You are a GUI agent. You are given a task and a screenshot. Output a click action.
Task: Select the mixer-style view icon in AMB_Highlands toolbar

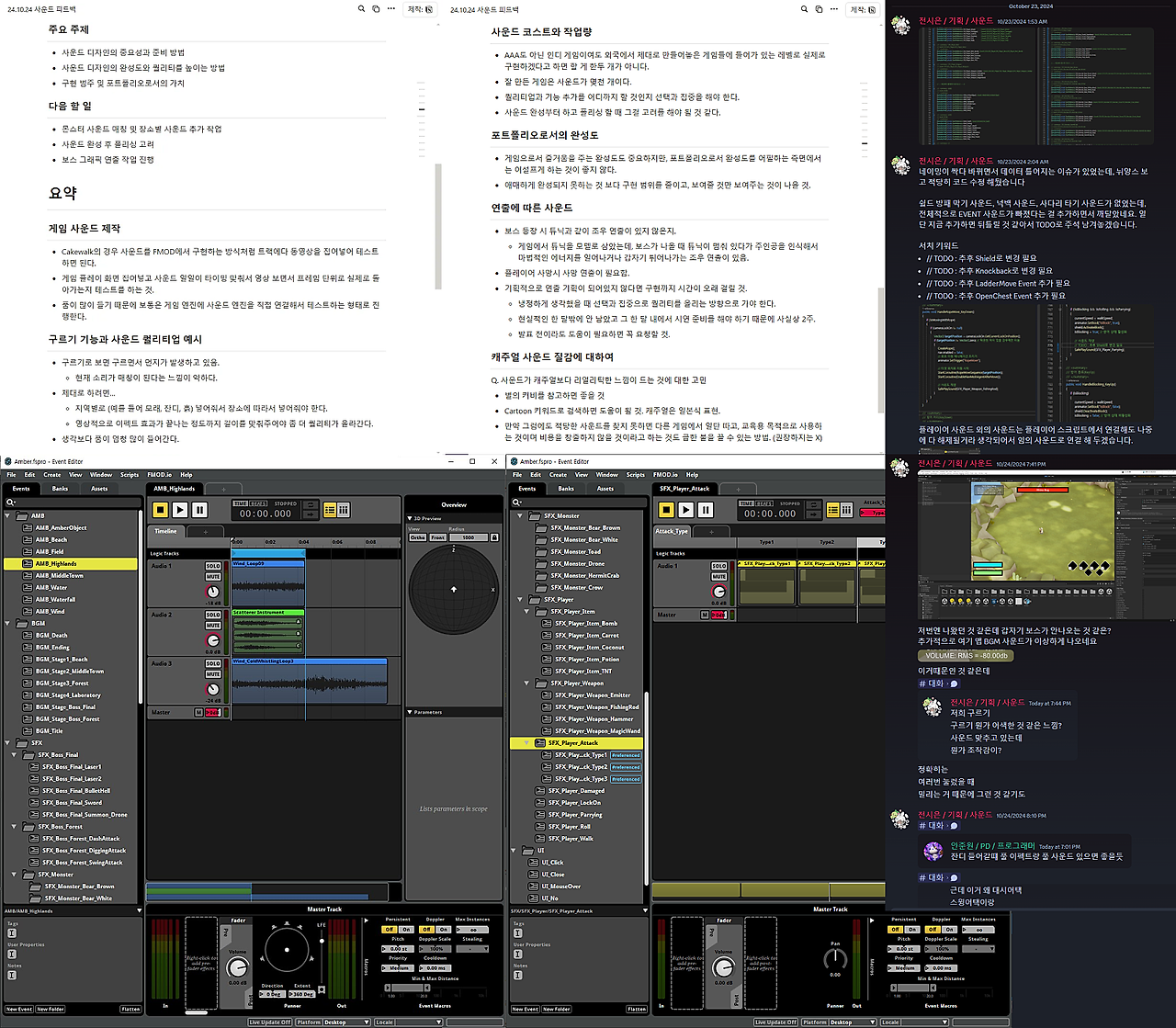[344, 510]
